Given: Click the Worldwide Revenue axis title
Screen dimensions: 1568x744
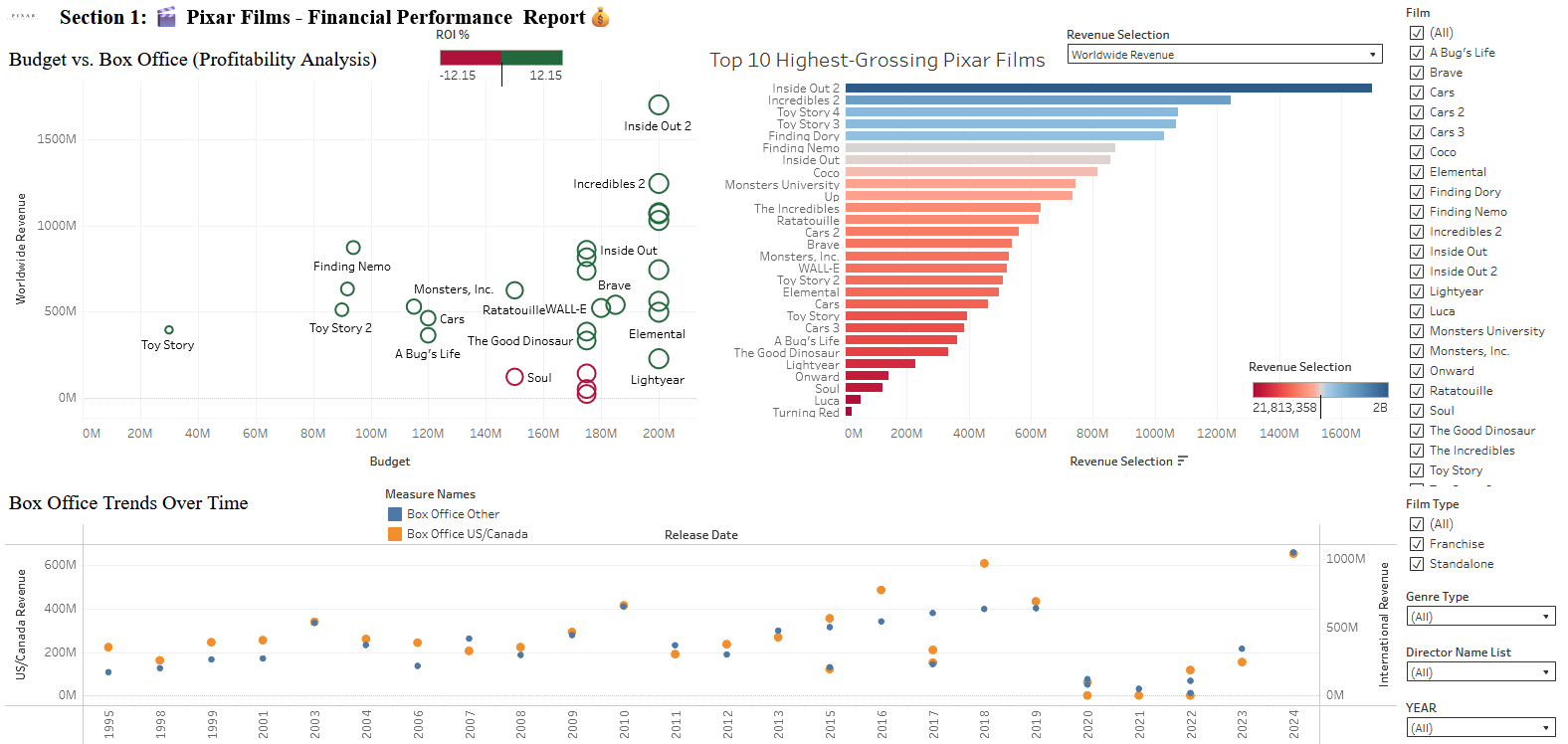Looking at the screenshot, I should [21, 249].
